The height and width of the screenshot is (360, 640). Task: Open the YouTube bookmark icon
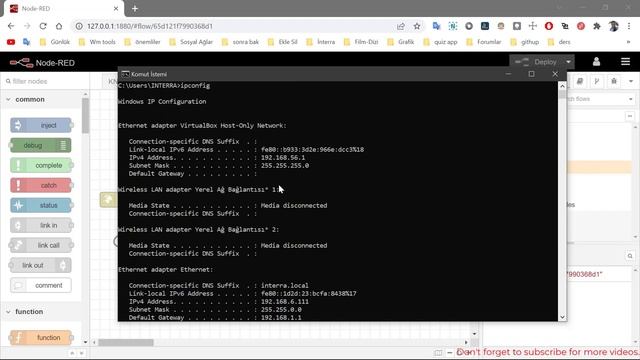11,42
